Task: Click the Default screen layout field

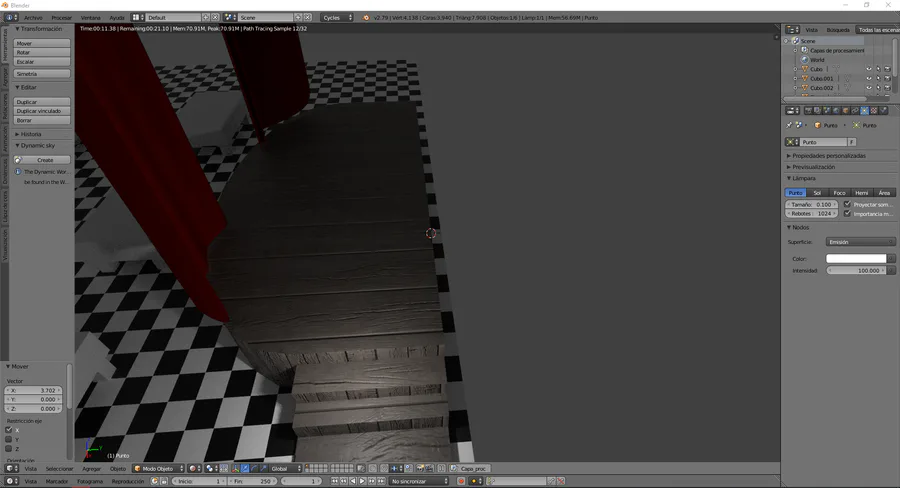Action: (173, 18)
